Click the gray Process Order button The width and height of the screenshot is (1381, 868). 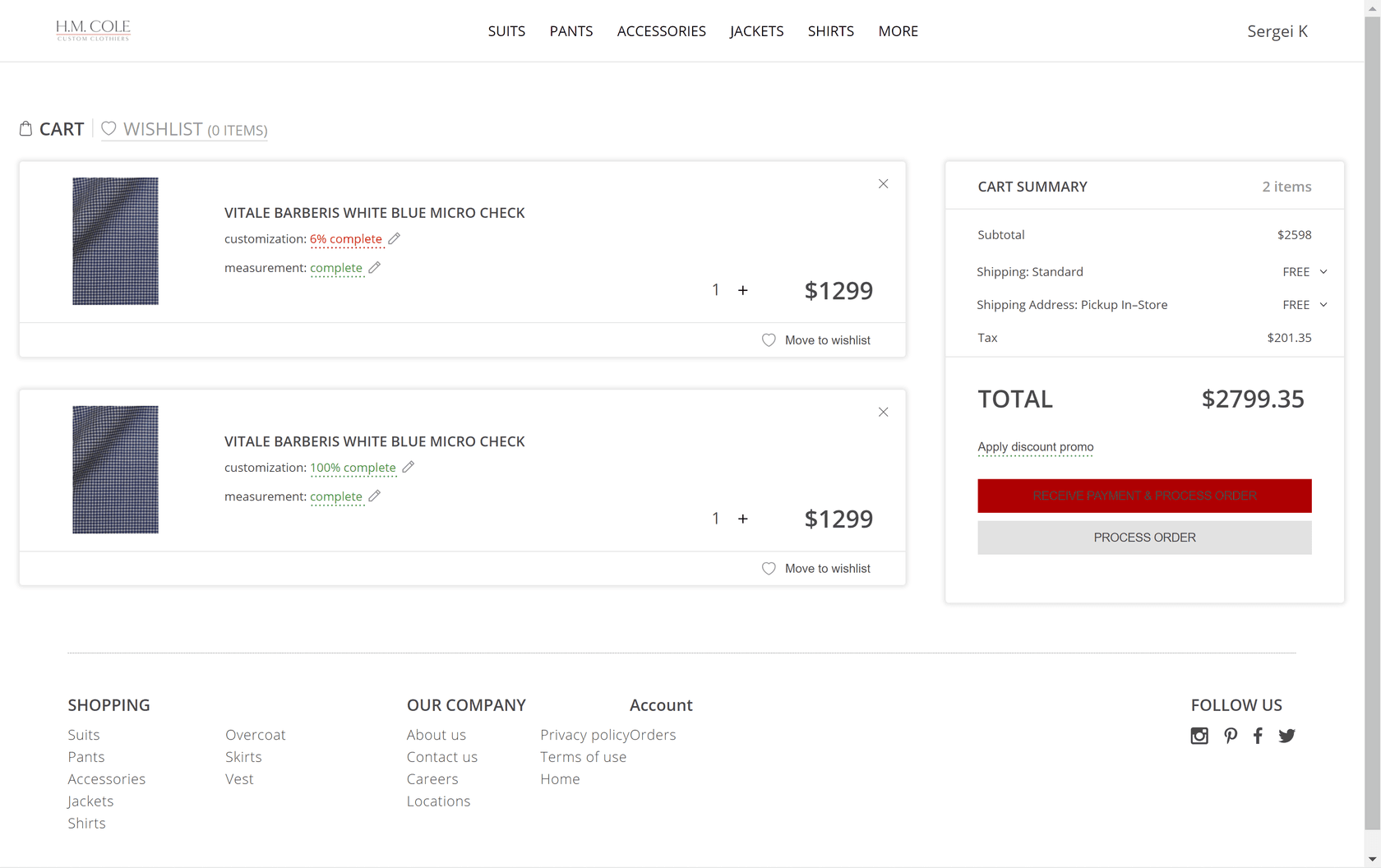pyautogui.click(x=1144, y=538)
